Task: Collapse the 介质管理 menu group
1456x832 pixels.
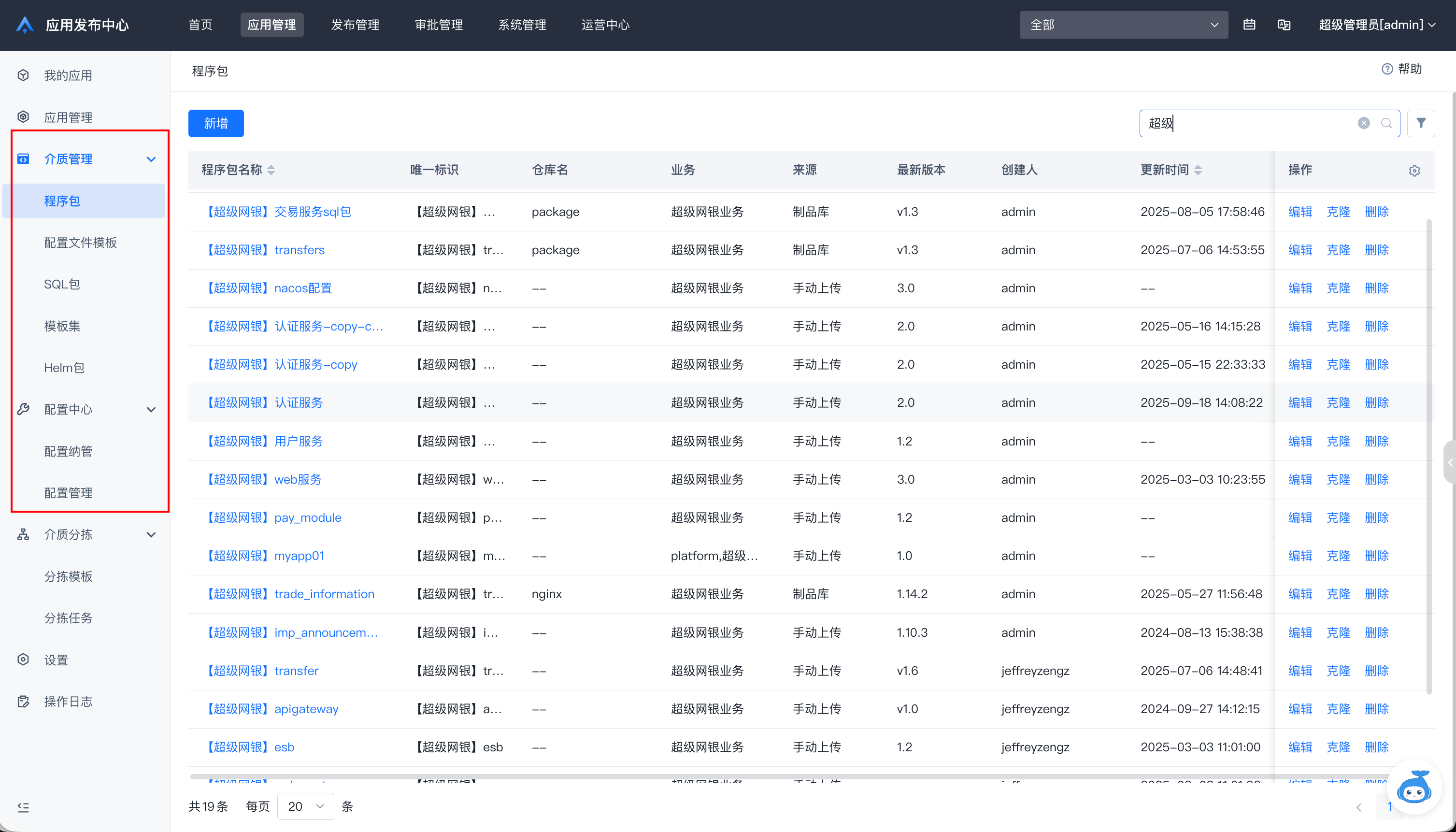Action: 151,159
